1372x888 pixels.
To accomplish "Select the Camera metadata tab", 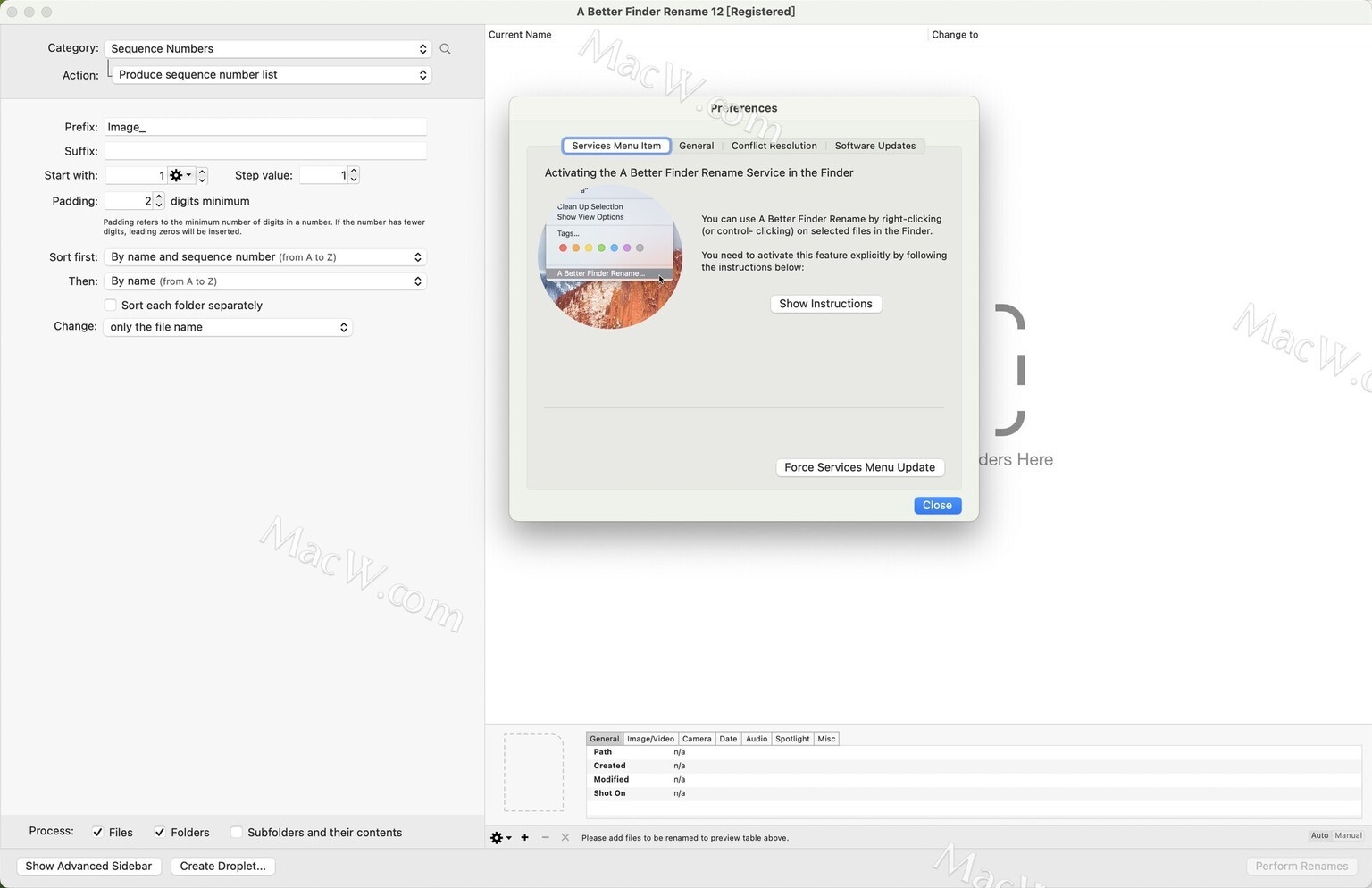I will [697, 739].
